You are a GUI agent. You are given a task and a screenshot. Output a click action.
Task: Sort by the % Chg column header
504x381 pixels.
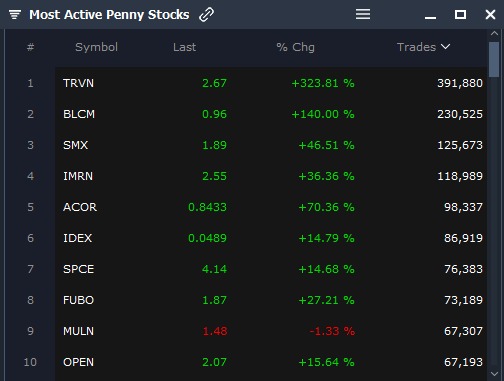coord(295,47)
